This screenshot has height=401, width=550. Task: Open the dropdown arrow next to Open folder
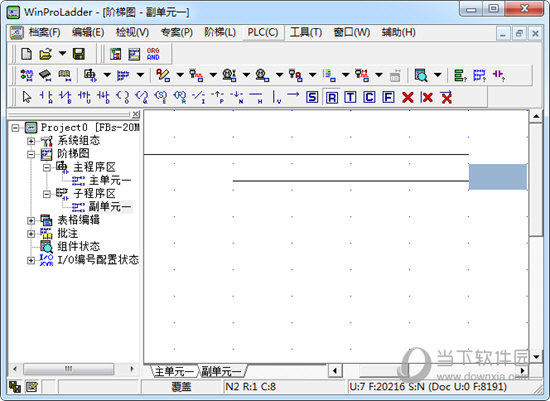tap(62, 54)
